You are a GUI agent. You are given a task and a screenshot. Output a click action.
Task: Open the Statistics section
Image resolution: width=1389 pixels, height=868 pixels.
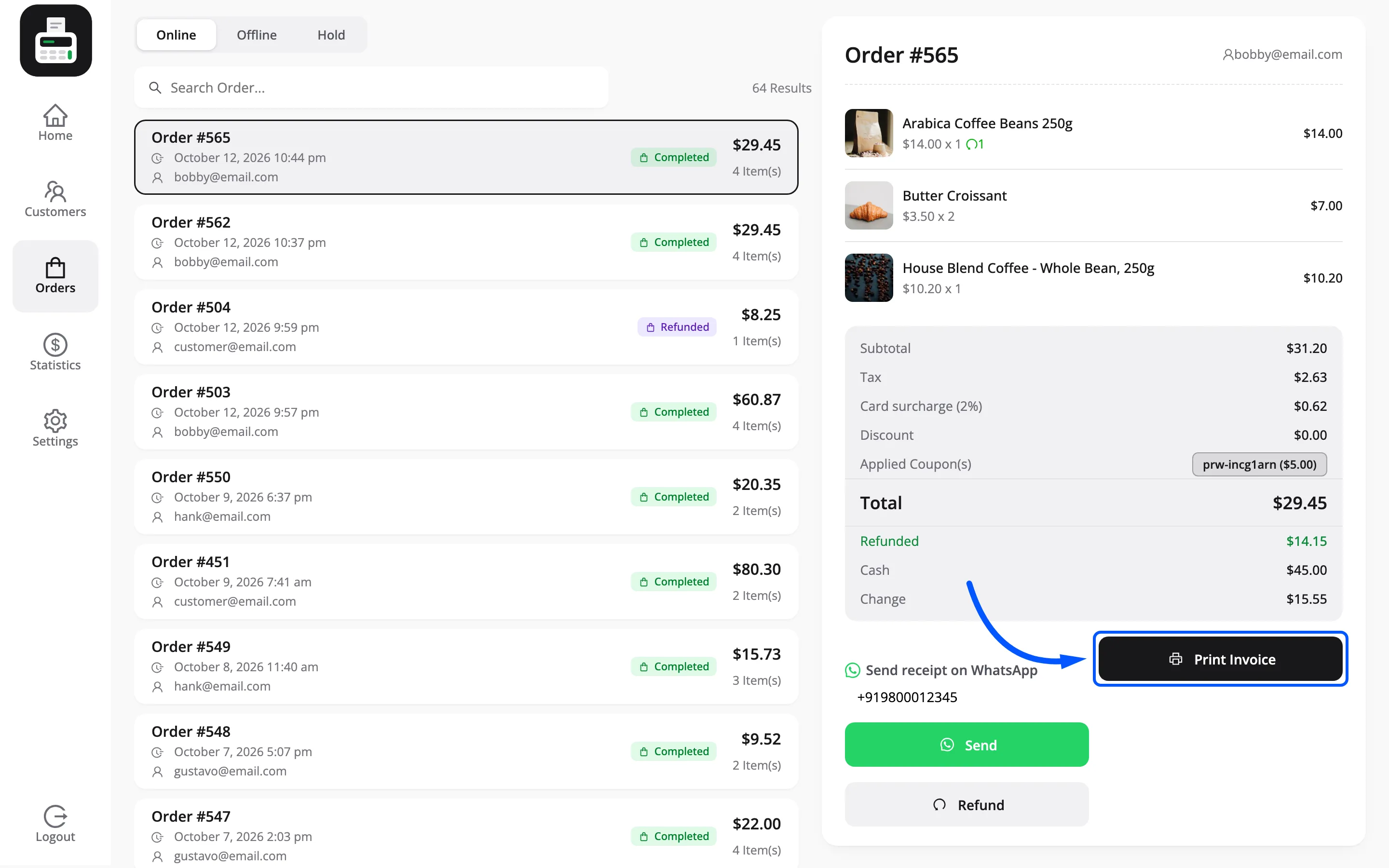(x=55, y=353)
